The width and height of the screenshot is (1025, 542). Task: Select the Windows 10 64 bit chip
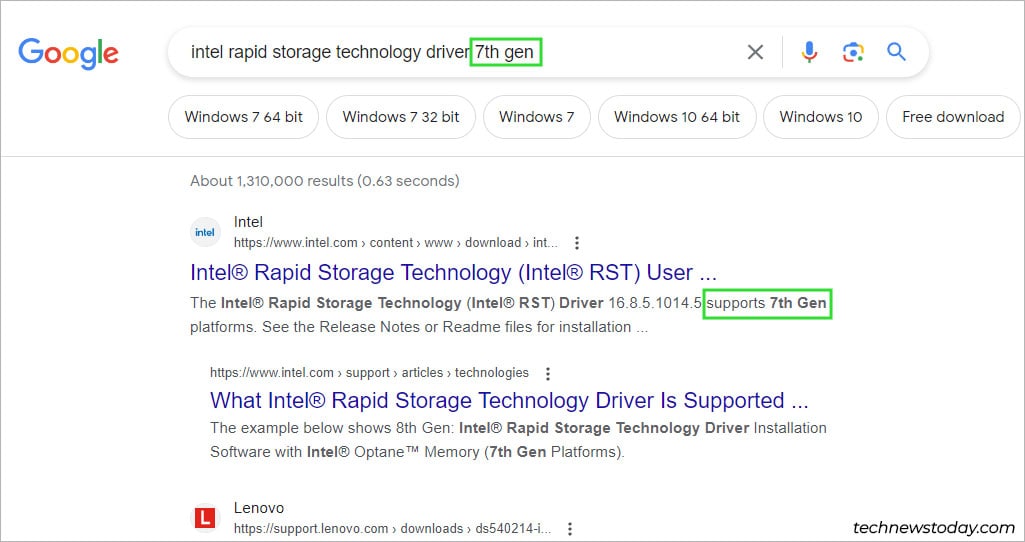tap(677, 117)
